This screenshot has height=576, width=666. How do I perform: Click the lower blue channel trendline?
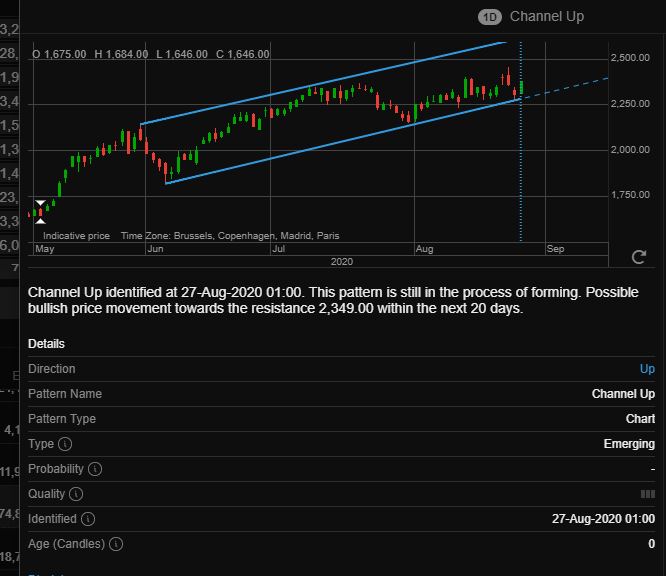(x=342, y=141)
